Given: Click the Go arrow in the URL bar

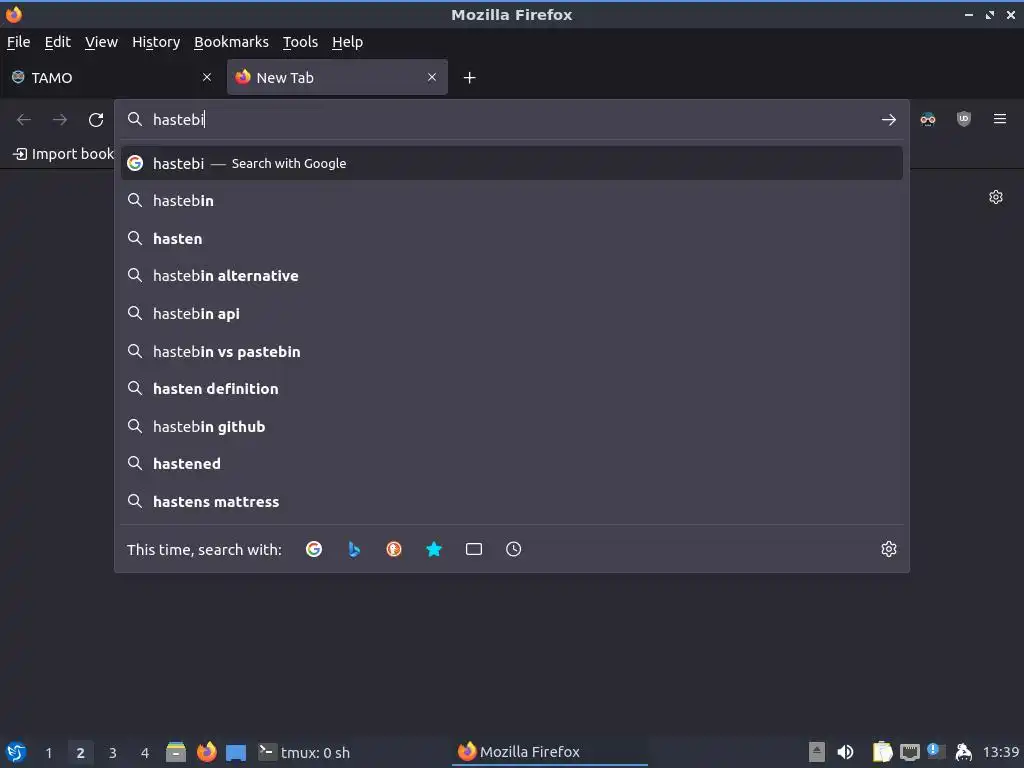Looking at the screenshot, I should tap(888, 120).
